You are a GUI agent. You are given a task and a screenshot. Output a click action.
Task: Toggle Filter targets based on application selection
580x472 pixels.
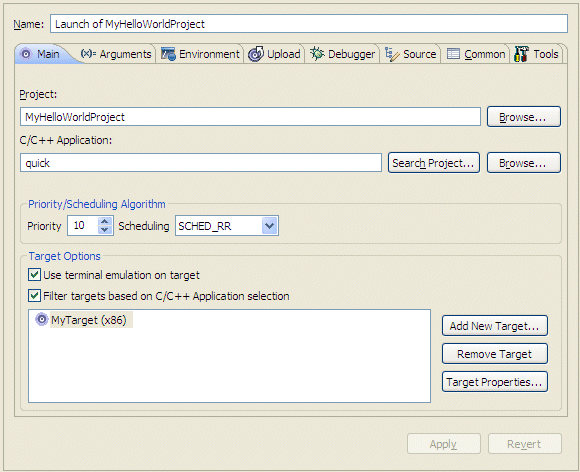coord(34,296)
